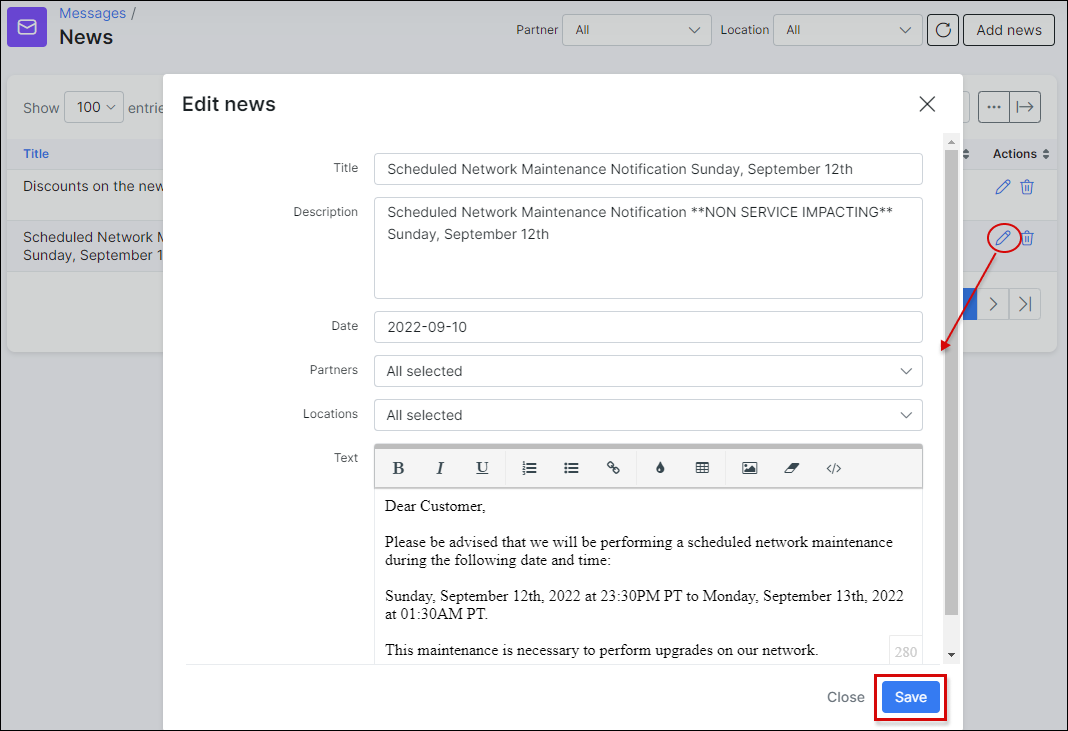
Task: Click the dialog's vertical scrollbar
Action: click(952, 382)
